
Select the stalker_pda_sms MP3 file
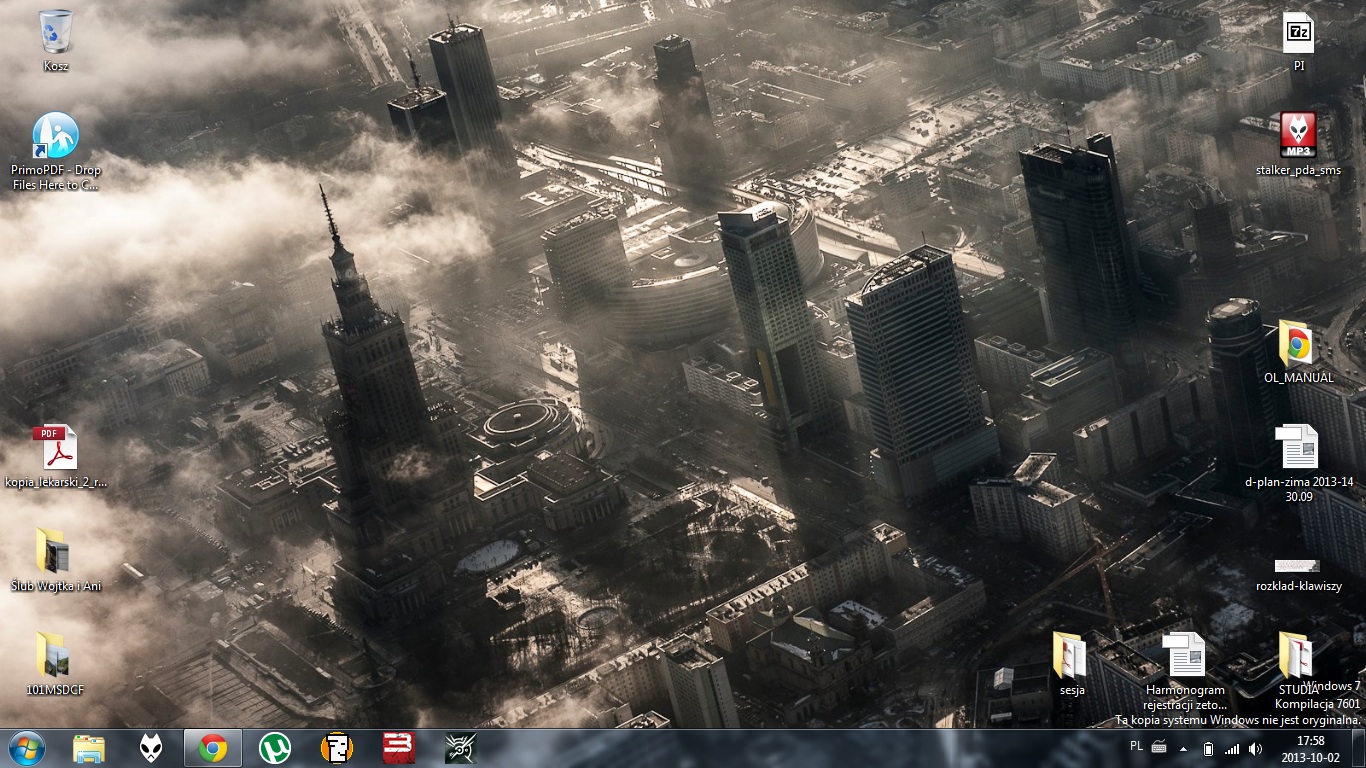[1298, 137]
